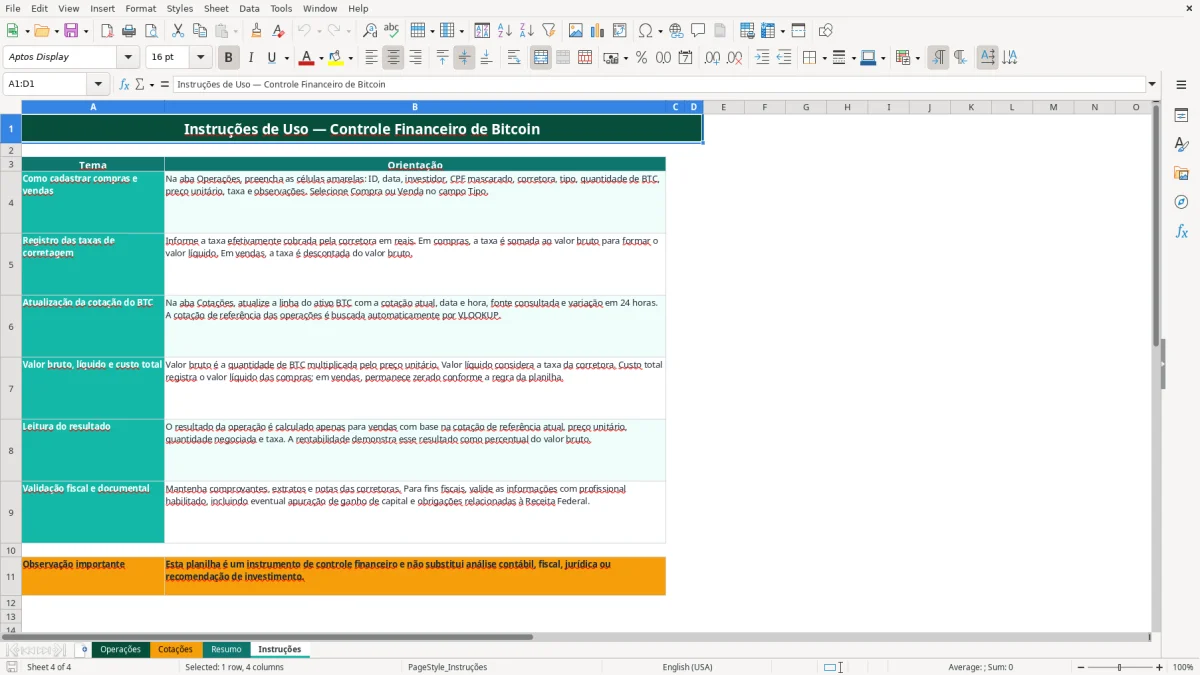Open the Function Wizard fx
The height and width of the screenshot is (675, 1200).
pyautogui.click(x=125, y=85)
